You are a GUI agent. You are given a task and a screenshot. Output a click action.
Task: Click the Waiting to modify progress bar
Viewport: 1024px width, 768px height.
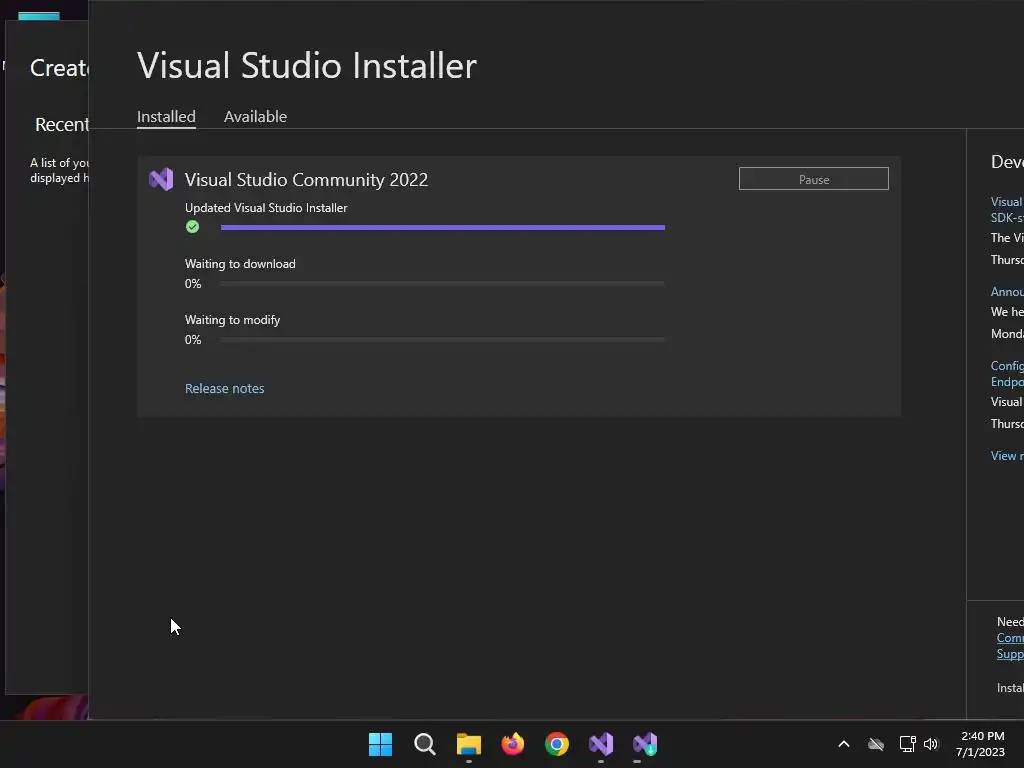click(x=443, y=340)
